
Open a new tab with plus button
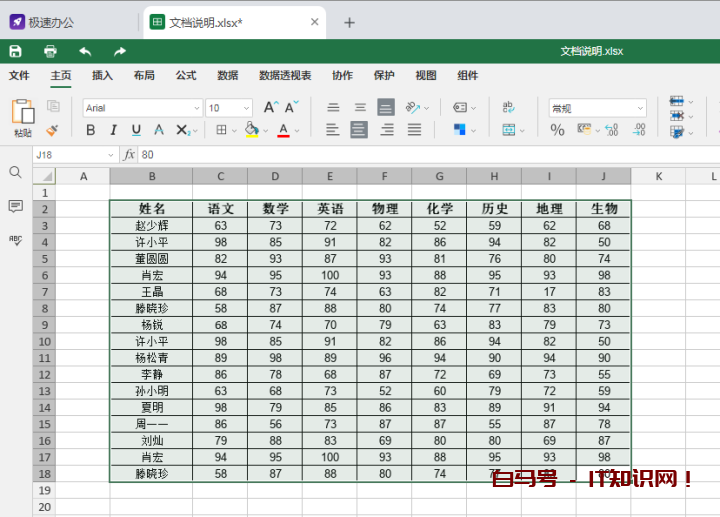349,22
